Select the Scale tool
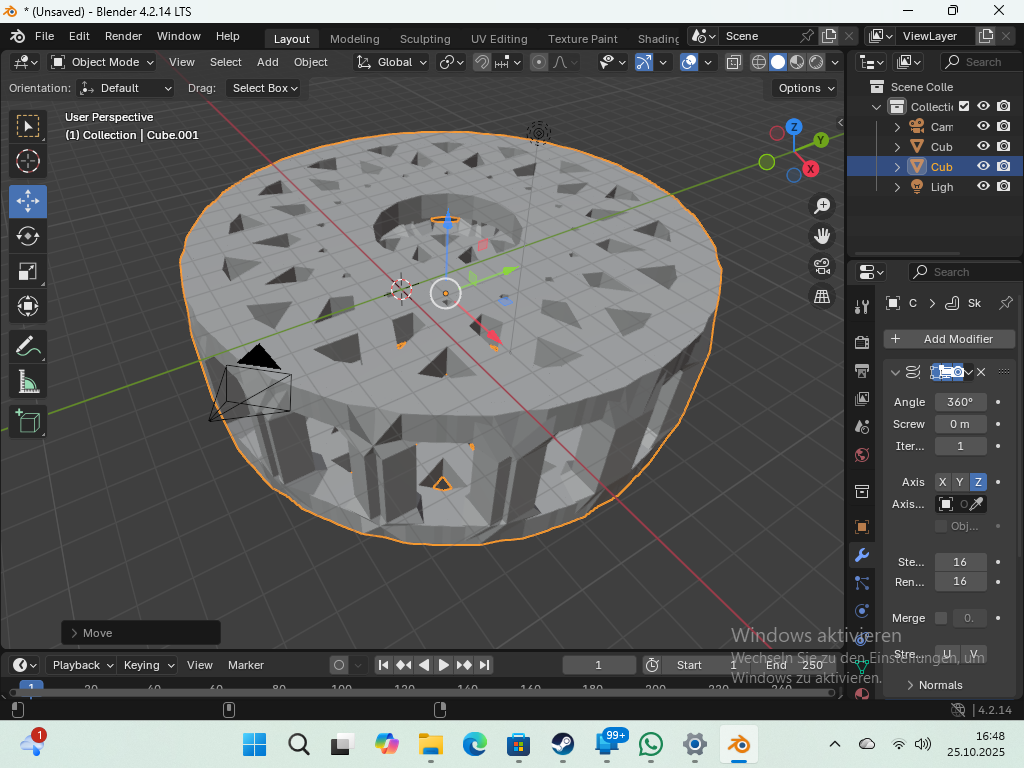The image size is (1024, 768). click(28, 271)
